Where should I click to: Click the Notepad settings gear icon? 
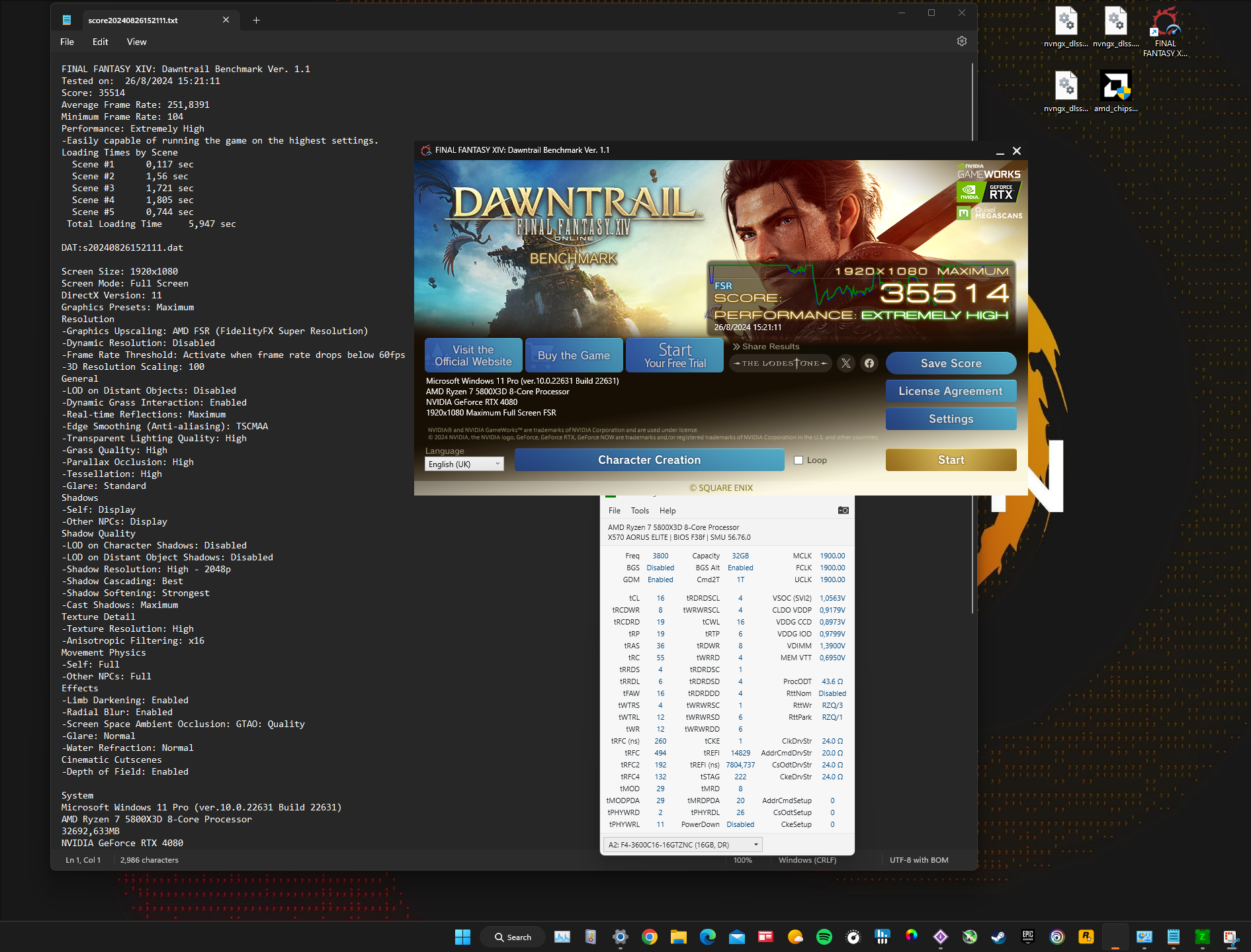pos(962,41)
